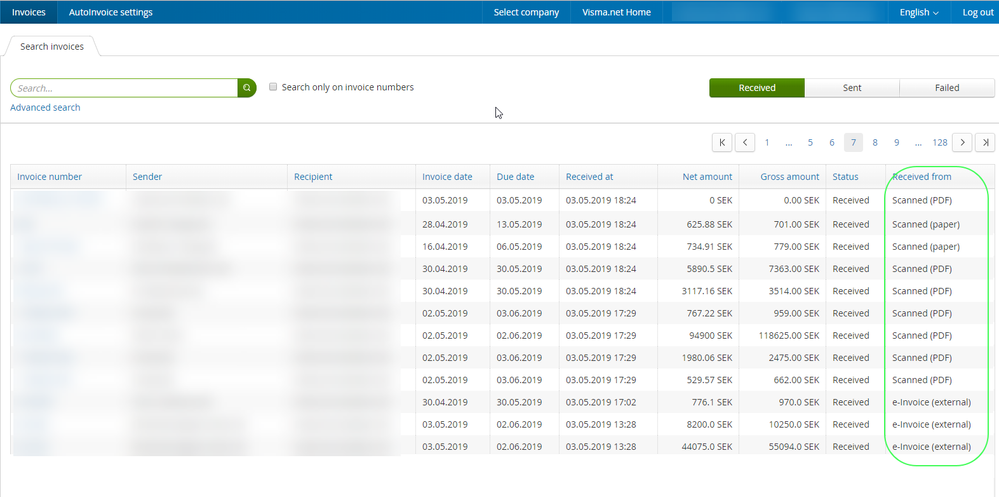Sort by Received from column
This screenshot has height=497, width=999.
pos(922,177)
